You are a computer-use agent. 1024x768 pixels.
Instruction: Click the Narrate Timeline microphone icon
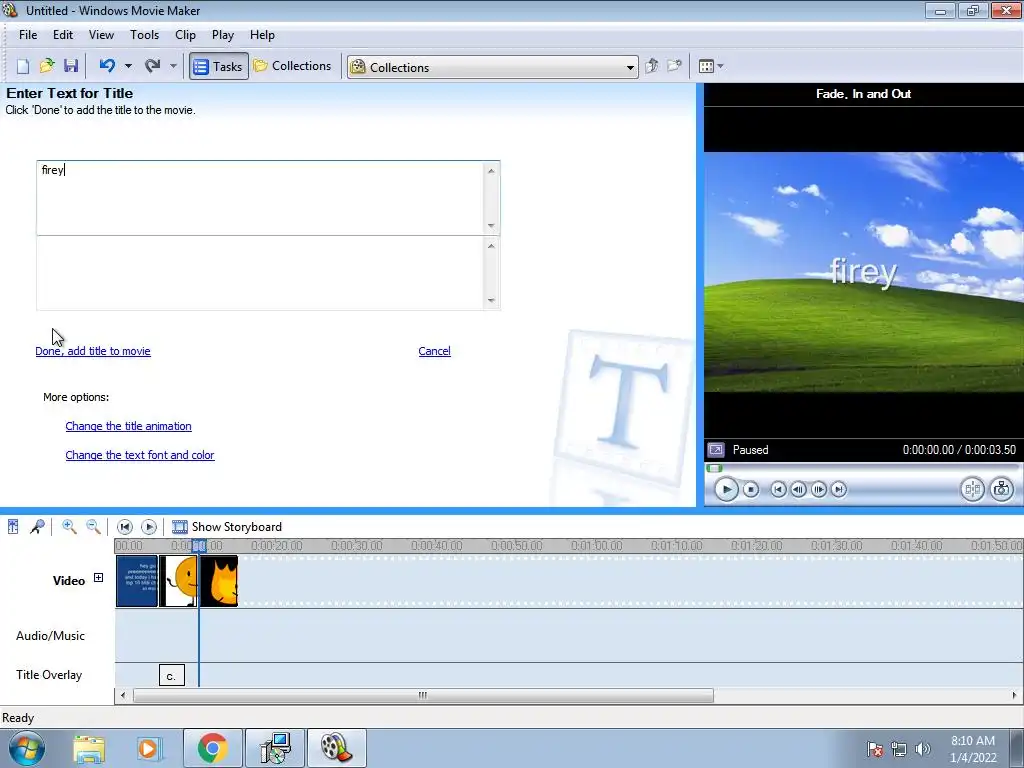click(x=37, y=526)
